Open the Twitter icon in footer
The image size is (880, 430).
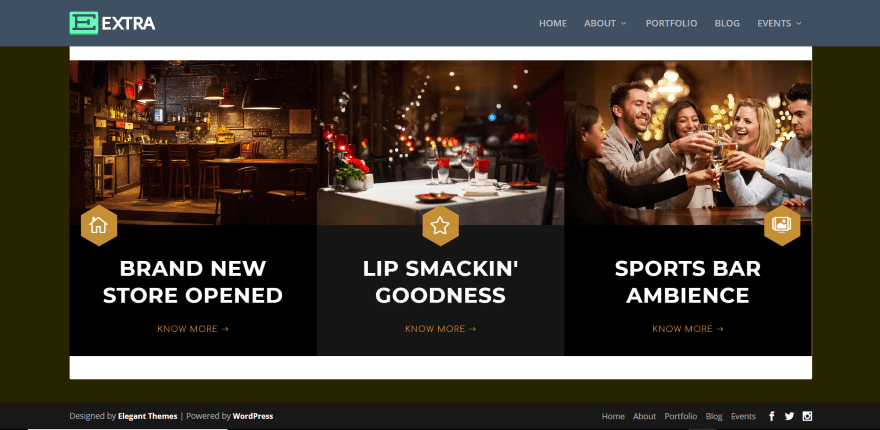click(x=790, y=416)
